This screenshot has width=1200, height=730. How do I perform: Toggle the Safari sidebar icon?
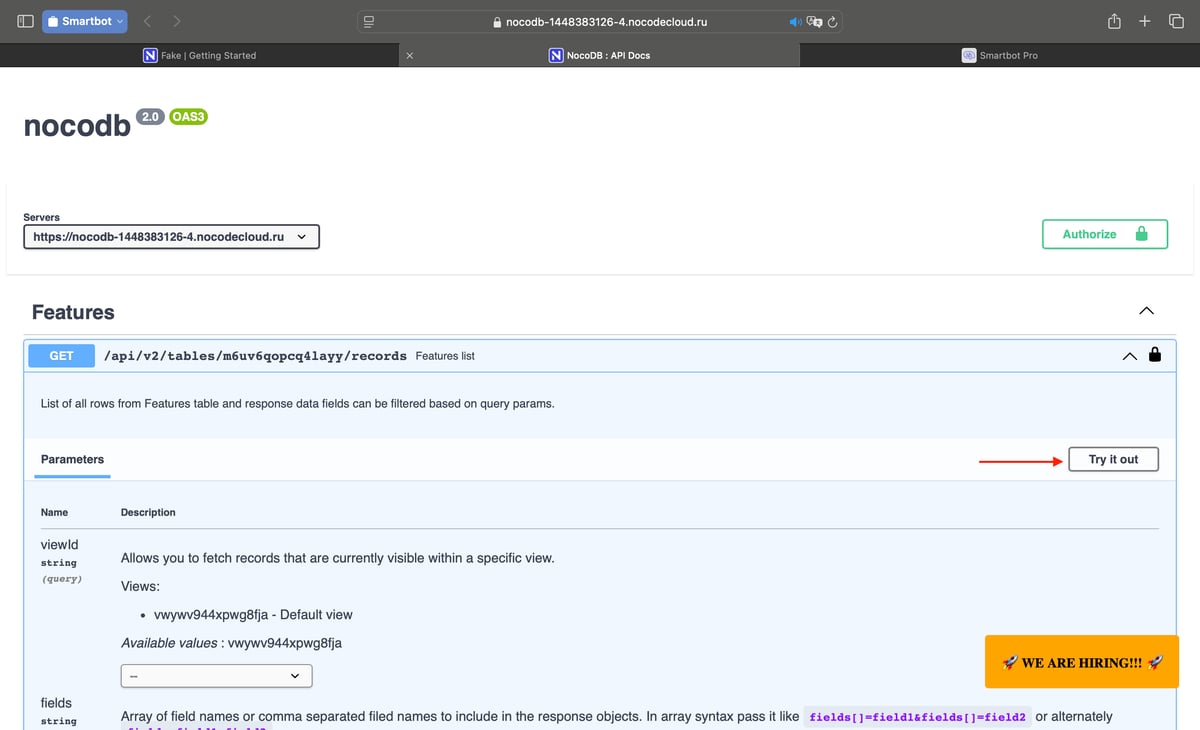(x=25, y=21)
